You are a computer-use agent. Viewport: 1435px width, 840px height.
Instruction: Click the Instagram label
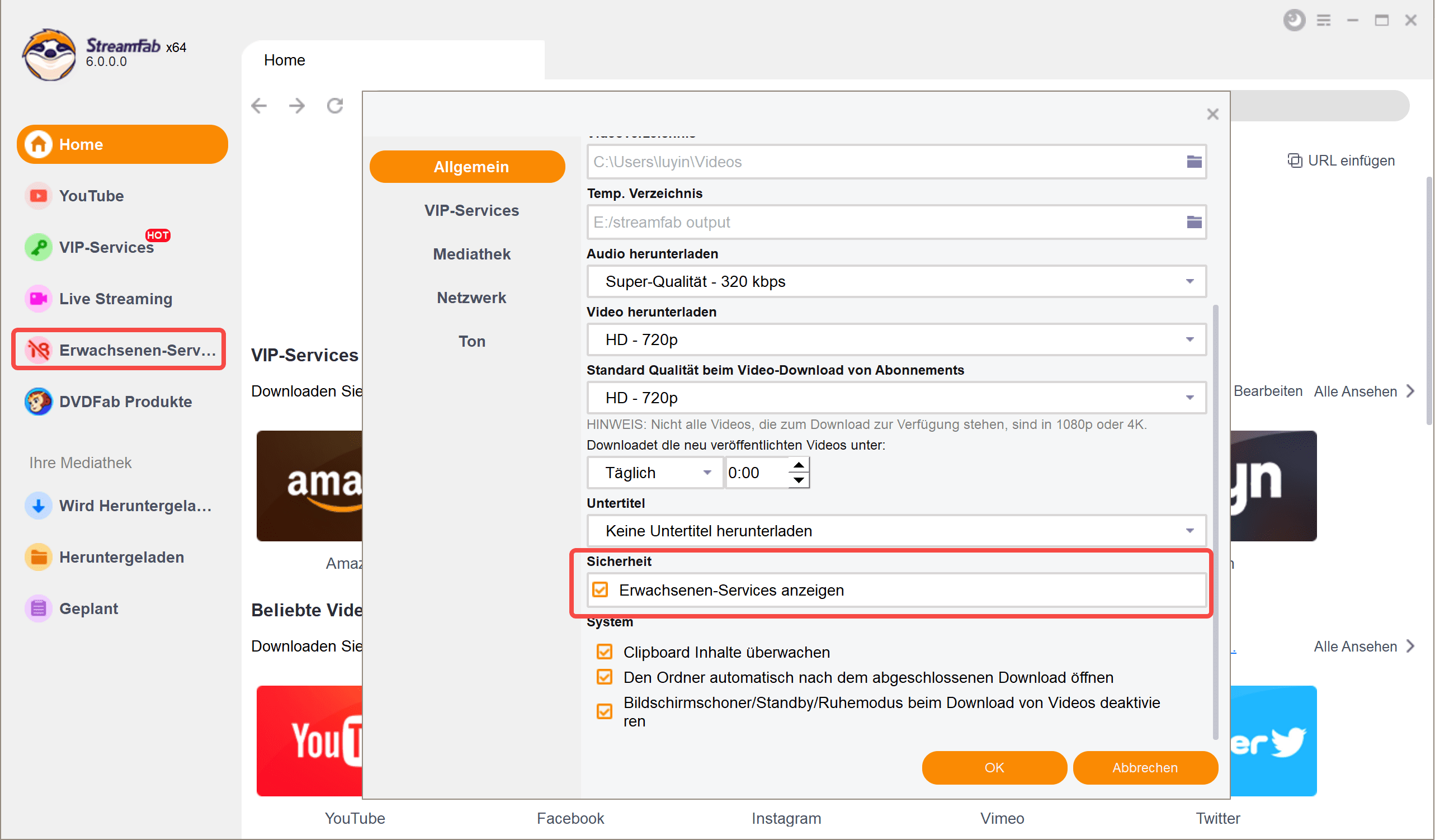point(786,818)
